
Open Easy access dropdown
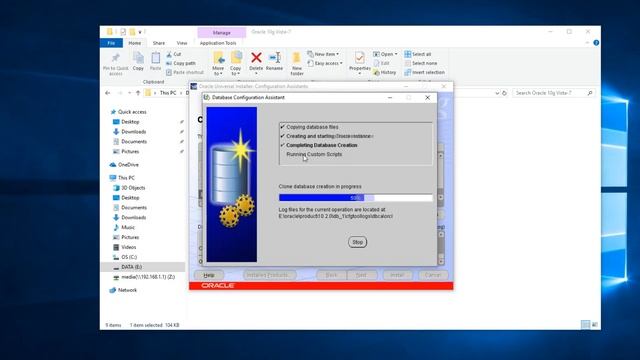pyautogui.click(x=325, y=63)
